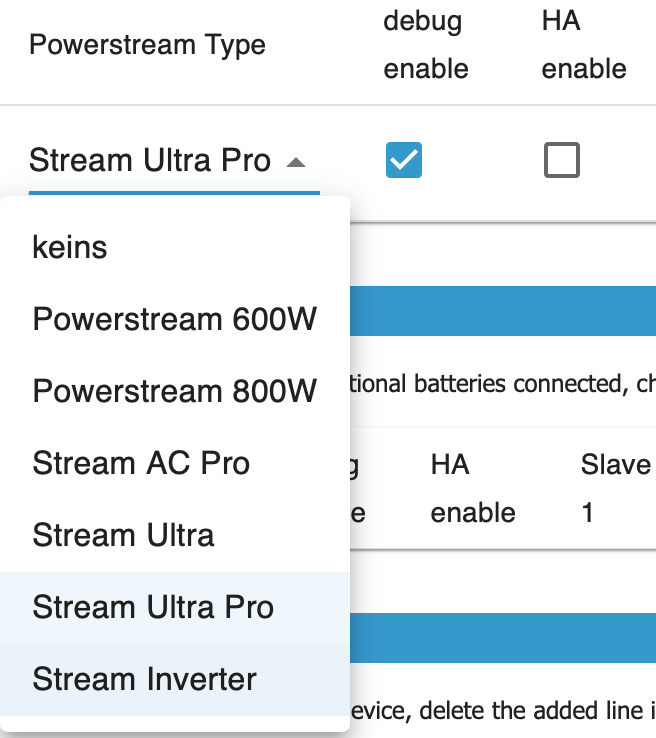
Task: Uncheck the debug enable checkbox
Action: (404, 160)
